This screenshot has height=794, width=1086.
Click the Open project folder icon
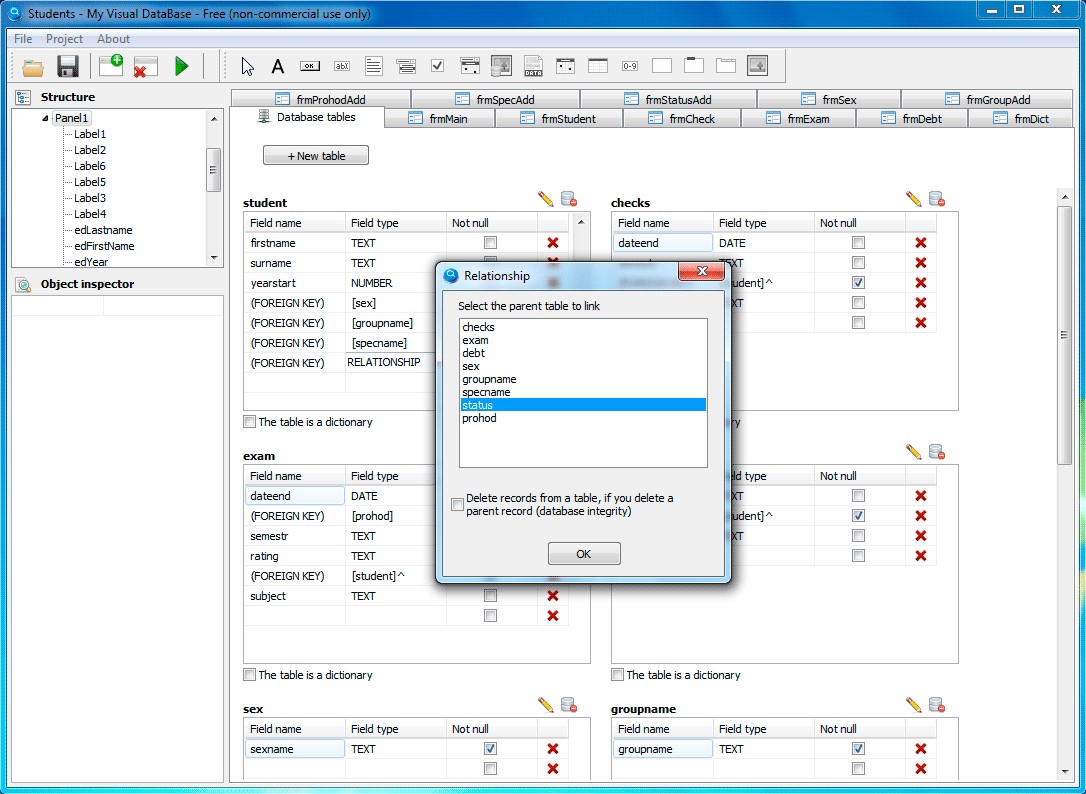click(x=33, y=67)
